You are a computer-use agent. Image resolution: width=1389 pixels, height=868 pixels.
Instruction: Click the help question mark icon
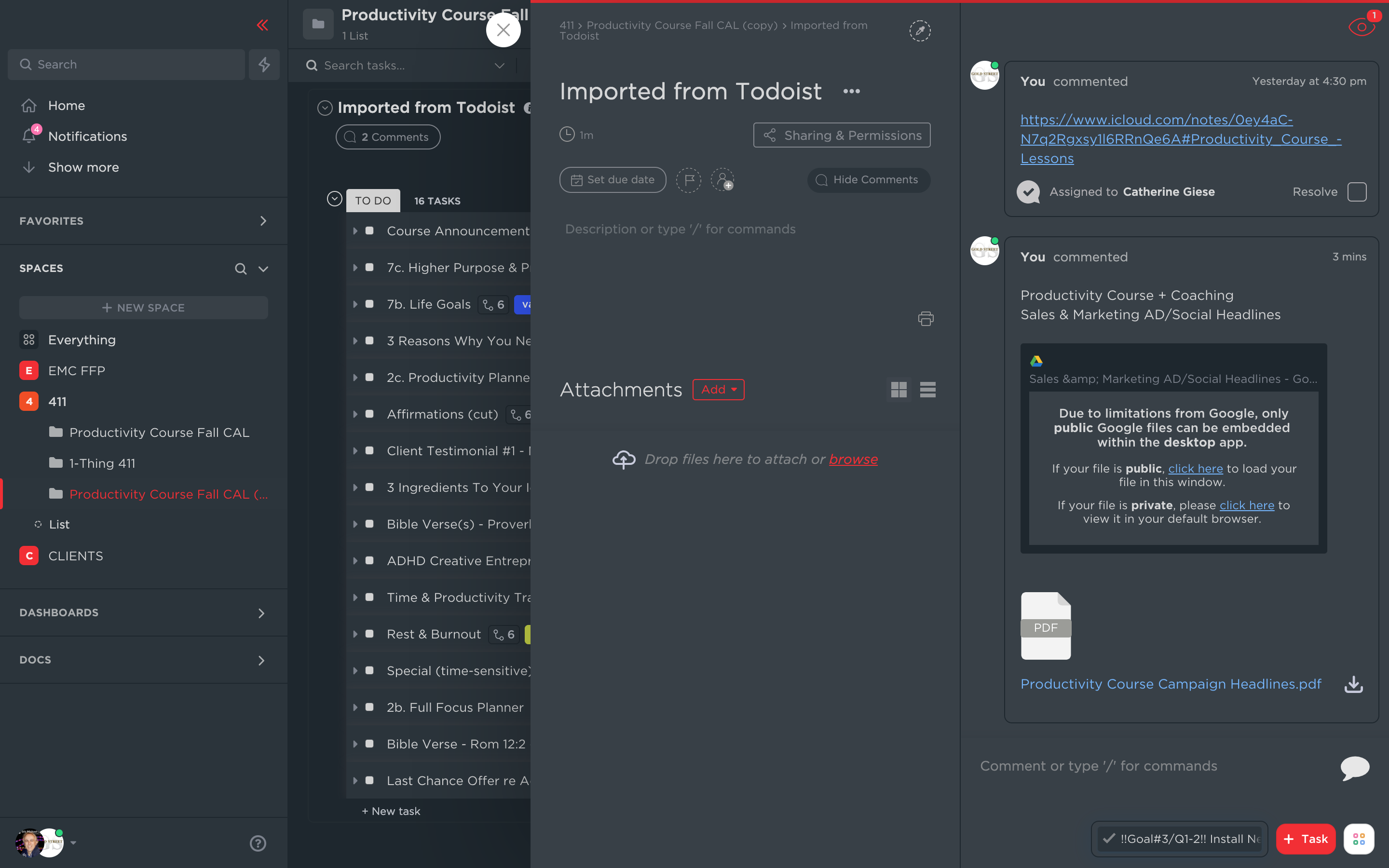258,843
